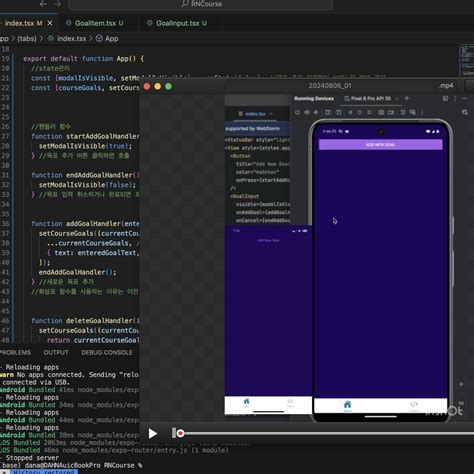Screen dimensions: 474x474
Task: Click the emulator volume up icon
Action: pyautogui.click(x=307, y=112)
